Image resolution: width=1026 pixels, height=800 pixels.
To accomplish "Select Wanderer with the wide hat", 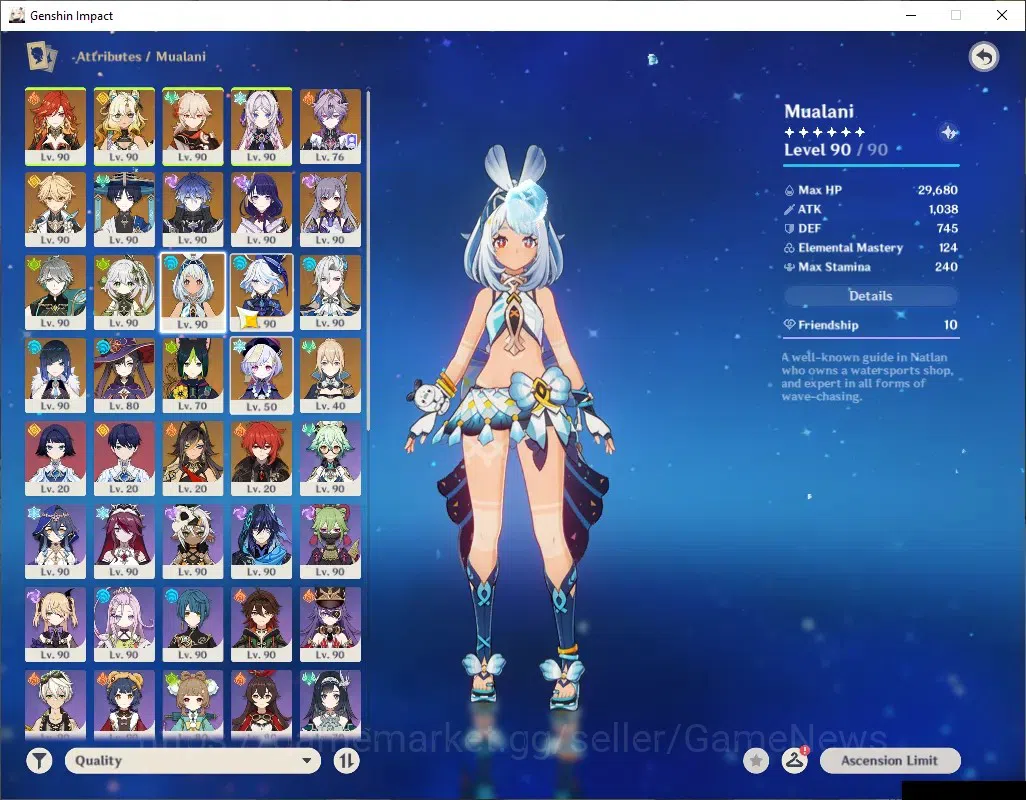I will coord(124,210).
